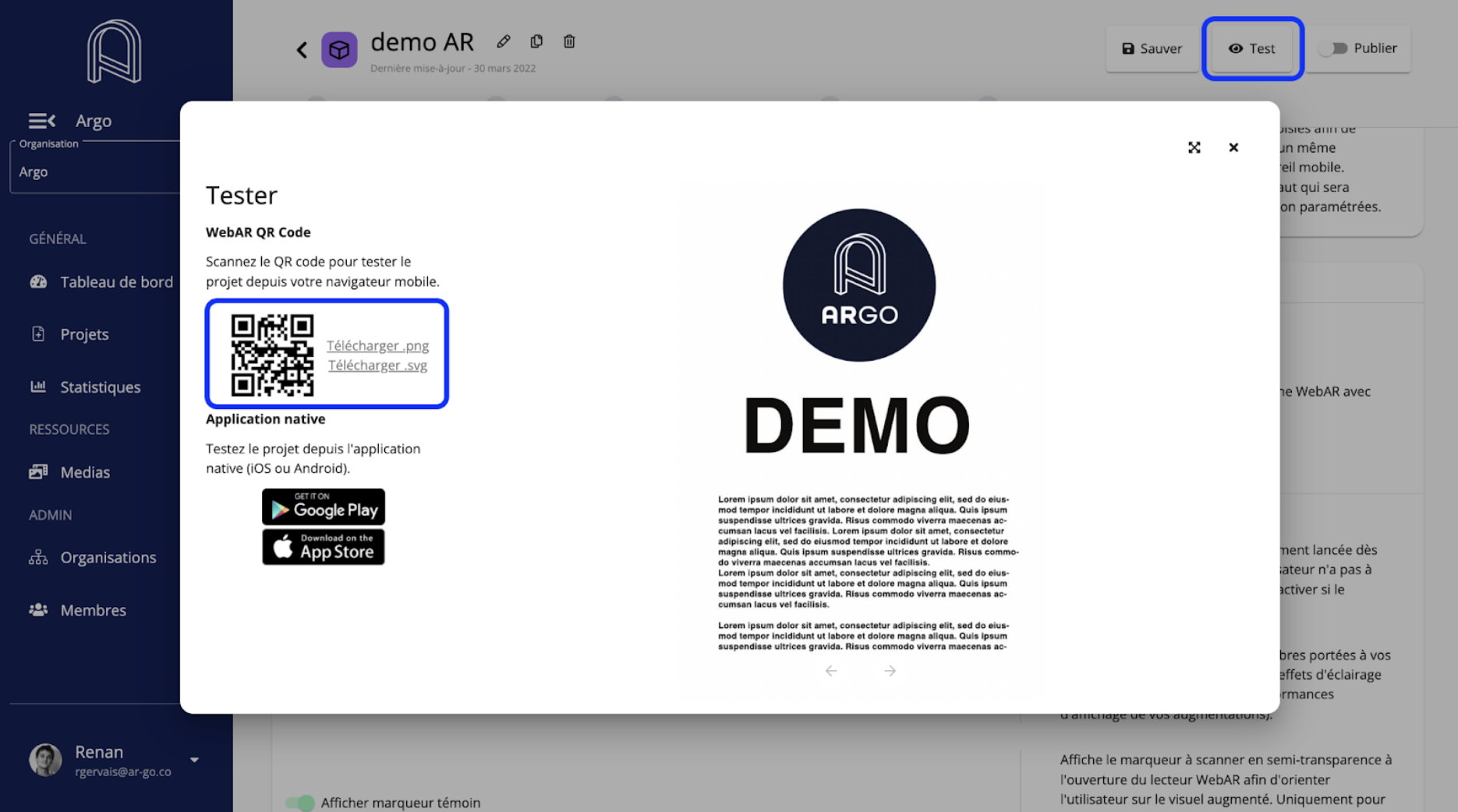Expand the Renan user menu arrow
The height and width of the screenshot is (812, 1458).
[194, 760]
